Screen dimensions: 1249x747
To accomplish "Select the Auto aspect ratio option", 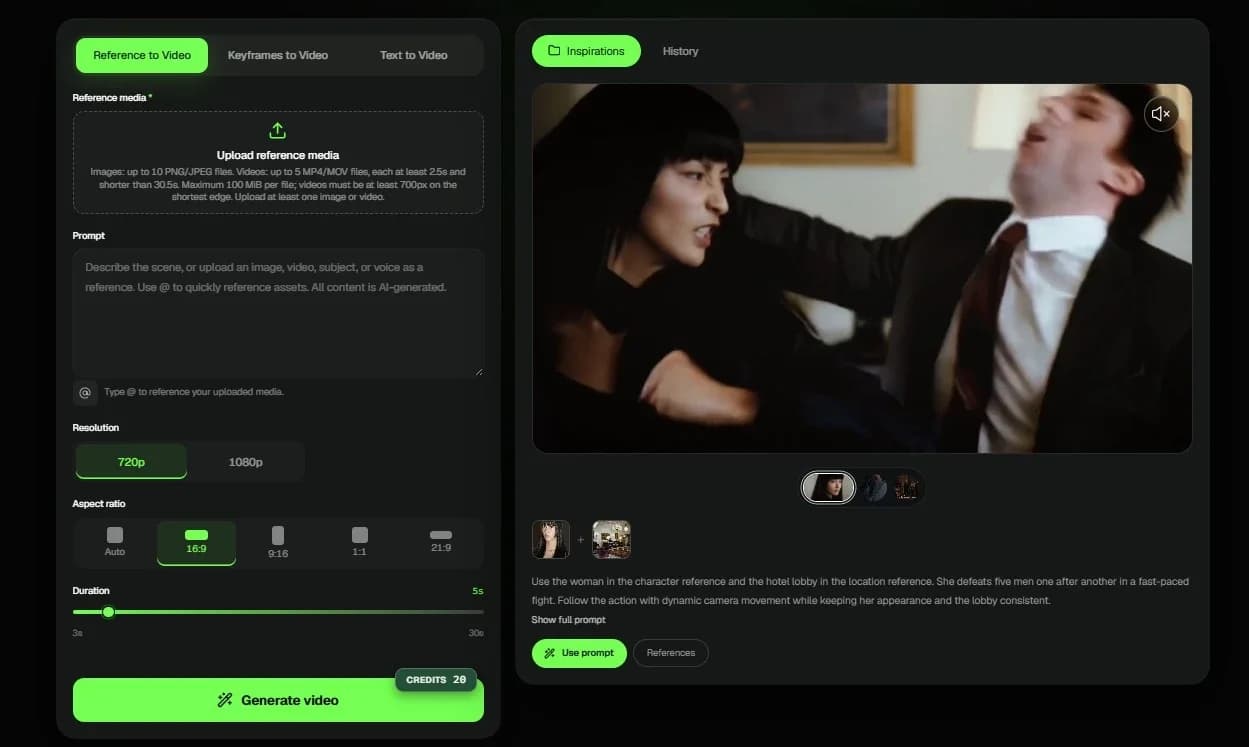I will (115, 543).
